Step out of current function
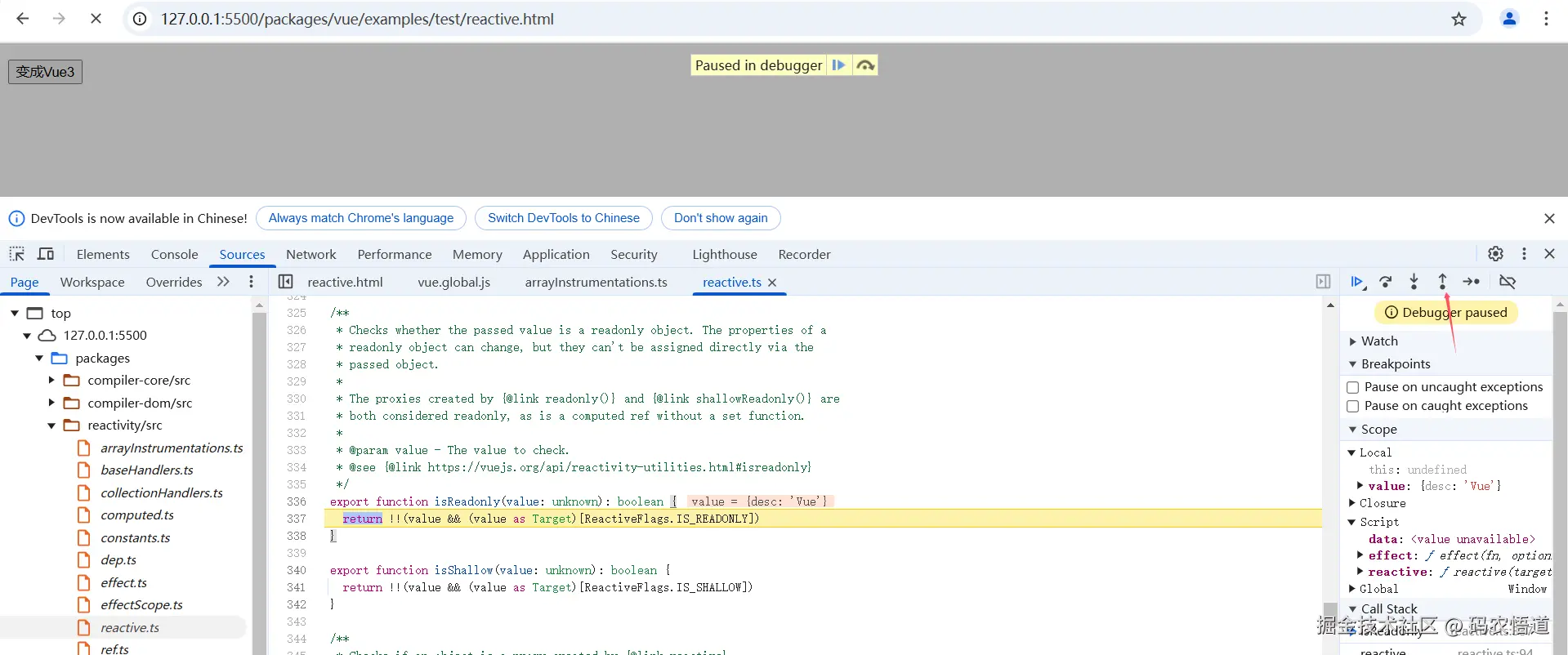This screenshot has width=1568, height=655. point(1443,282)
